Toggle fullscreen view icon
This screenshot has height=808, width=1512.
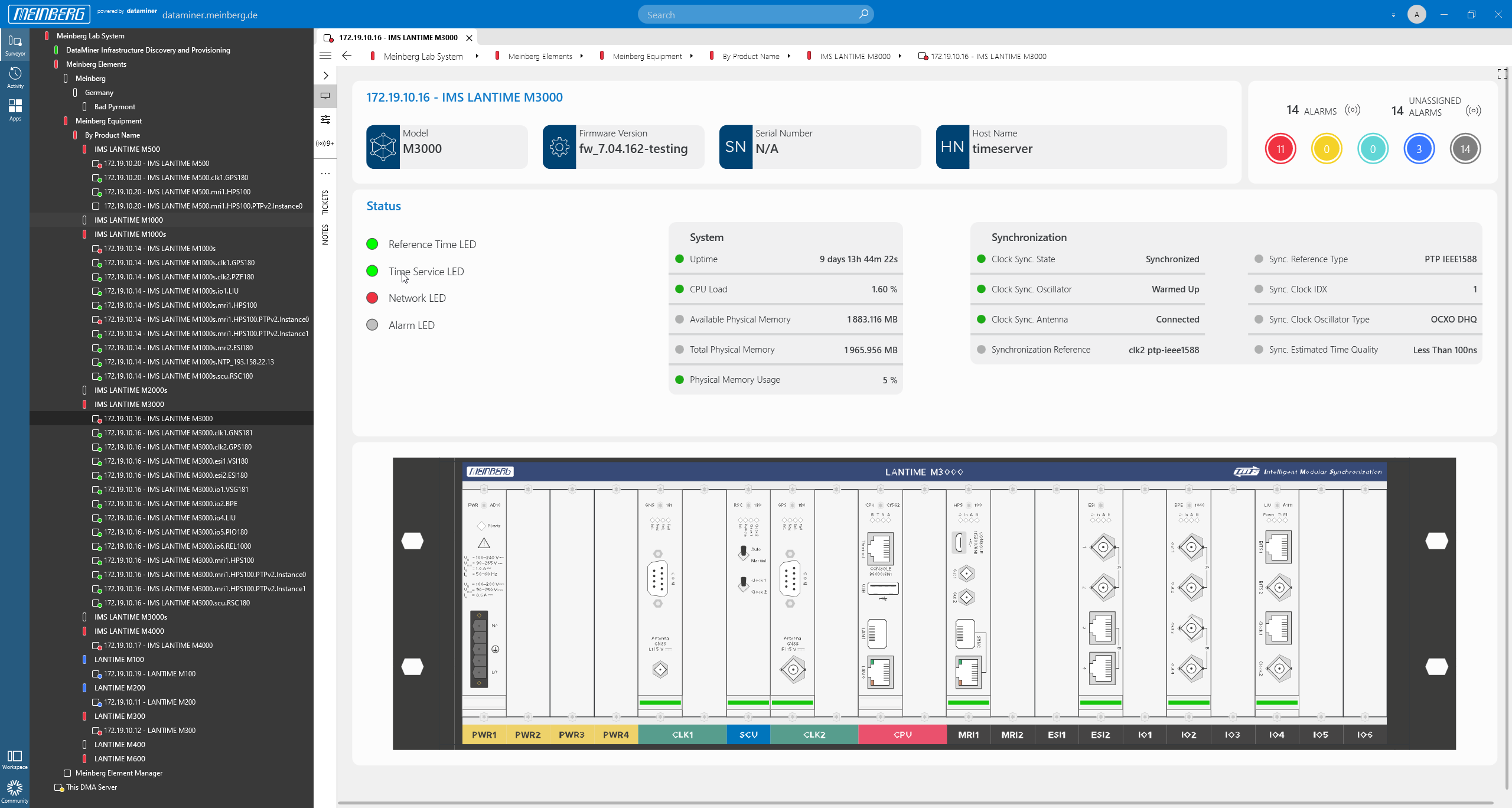(1502, 74)
